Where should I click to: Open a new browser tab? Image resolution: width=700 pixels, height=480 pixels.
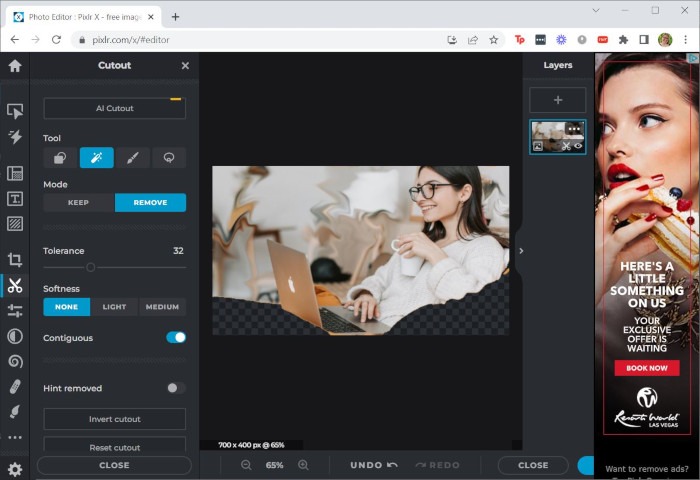[175, 17]
